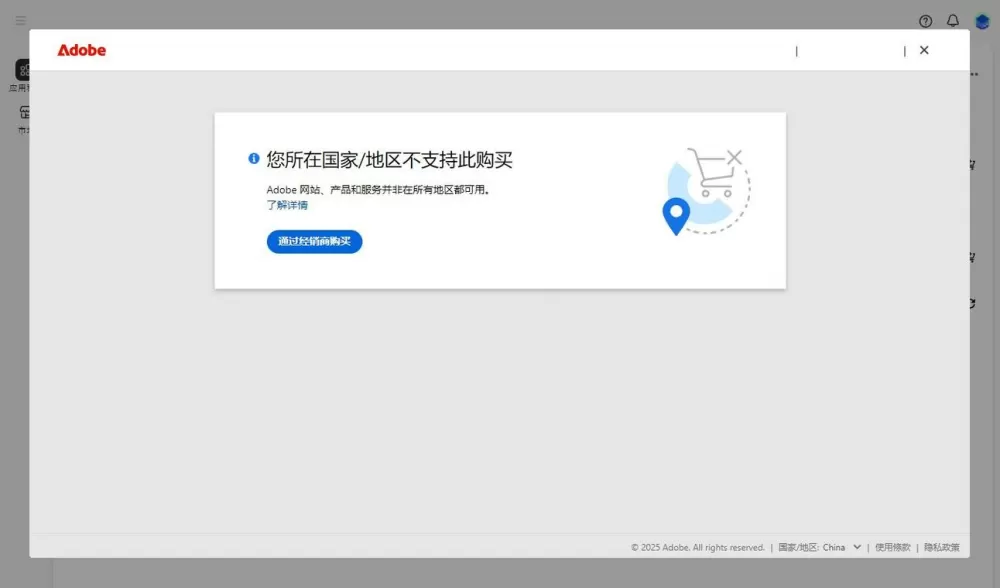Click the blue location pin graphic
Viewport: 1000px width, 588px height.
coord(676,216)
